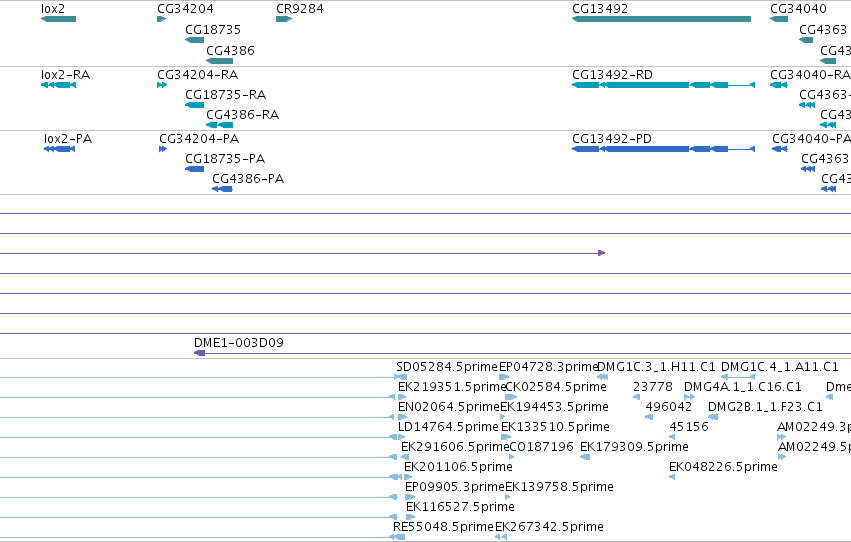Select protein lox2-PA
The image size is (851, 542).
pyautogui.click(x=59, y=149)
